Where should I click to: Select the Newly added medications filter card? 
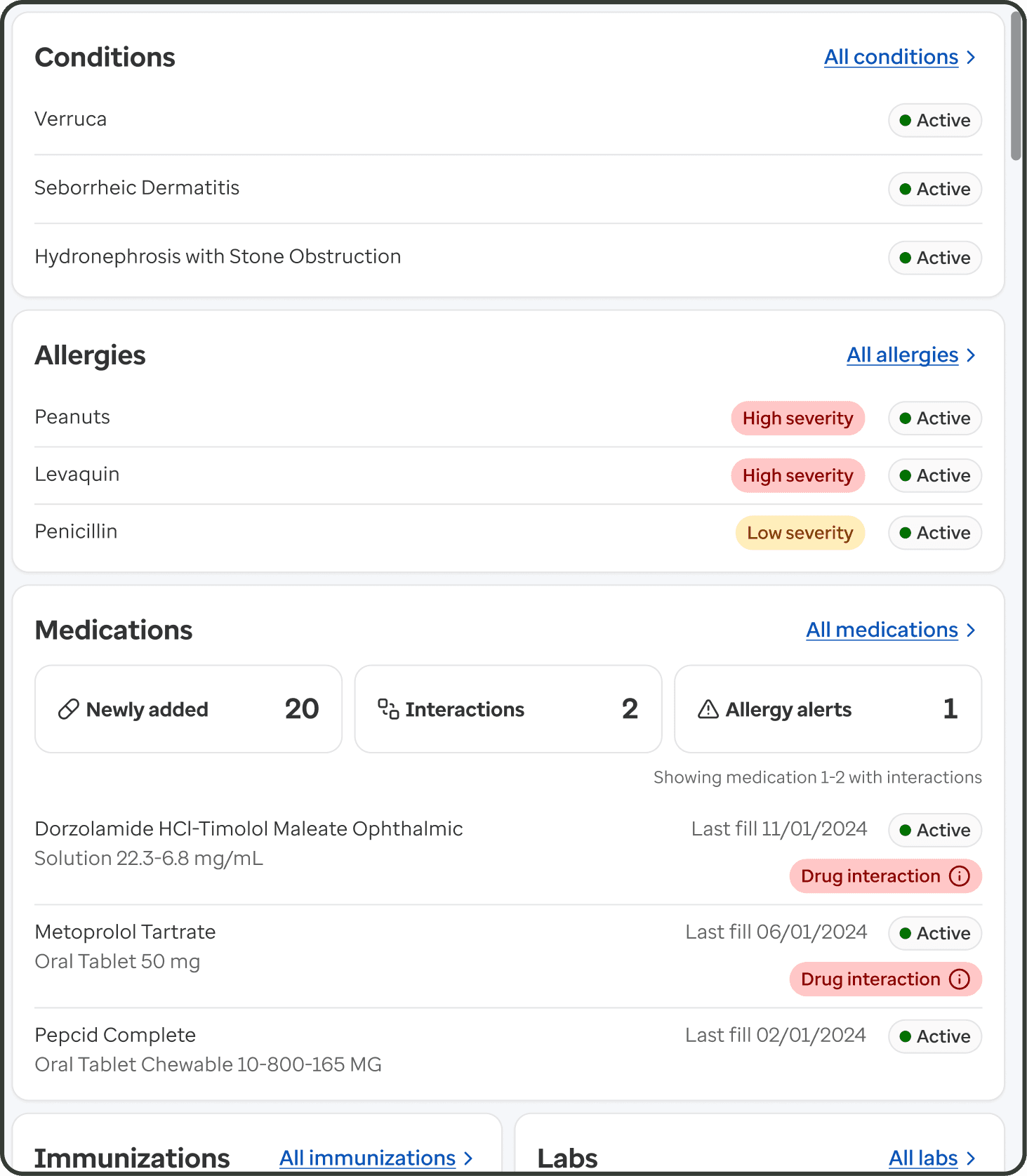[188, 709]
